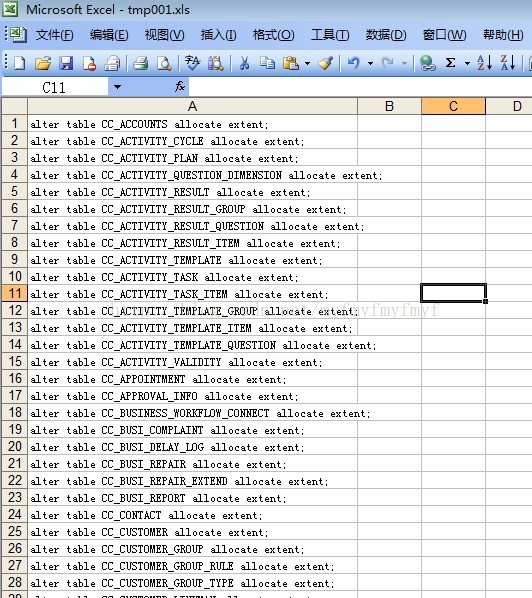The height and width of the screenshot is (598, 532).
Task: Copy selection with Copy icon
Action: [267, 63]
